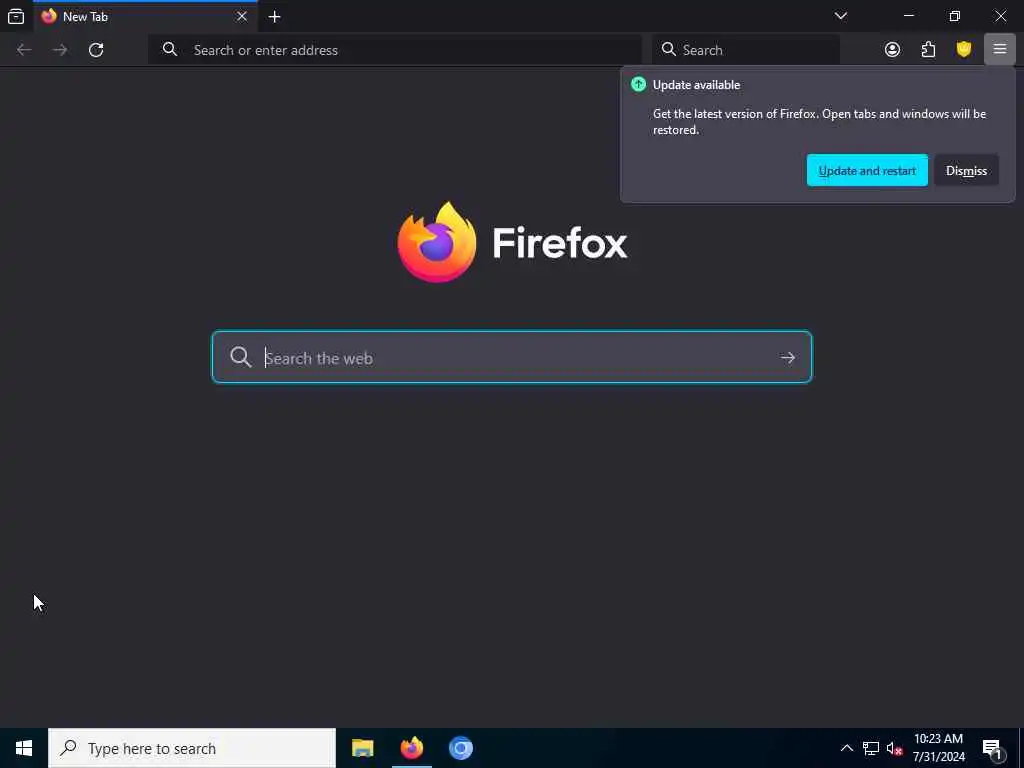
Task: Focus the Search or enter address bar
Action: point(395,50)
